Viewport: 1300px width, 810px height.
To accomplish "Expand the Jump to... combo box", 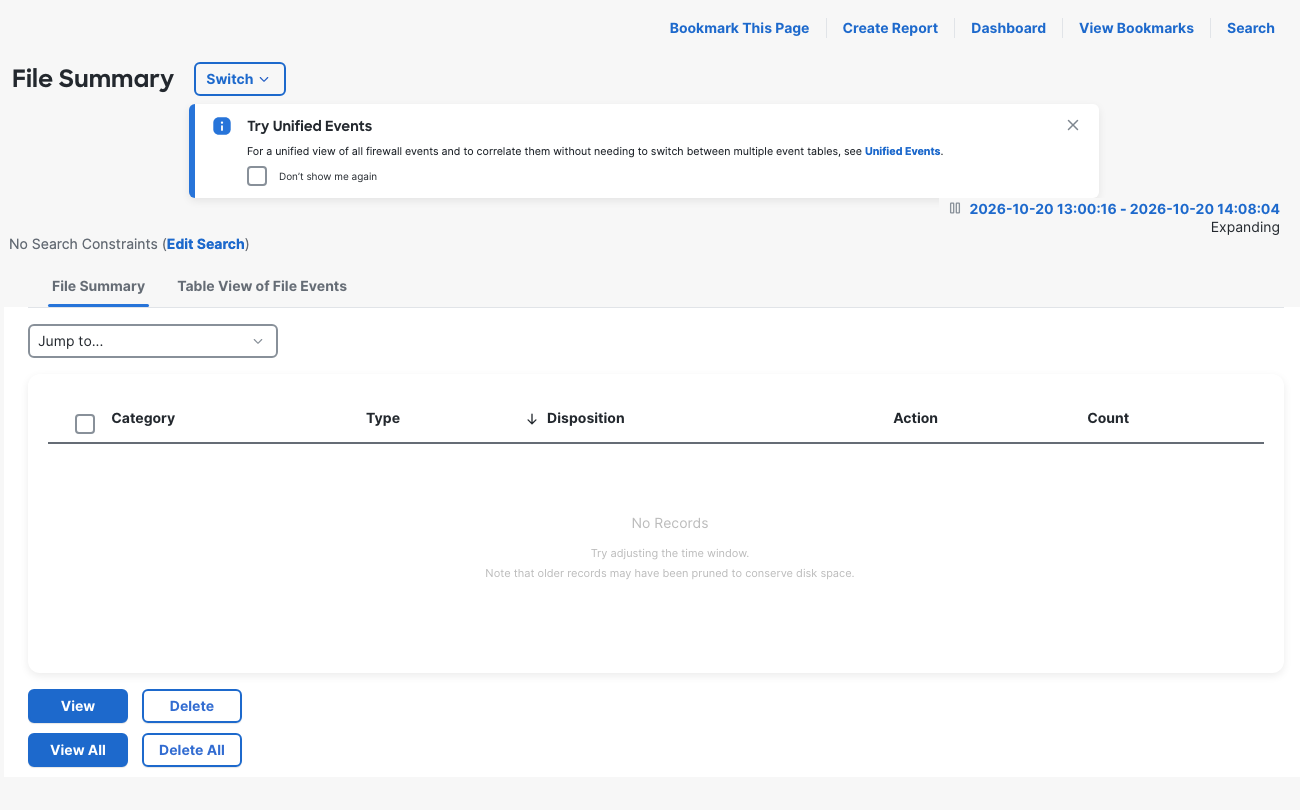I will coord(152,341).
